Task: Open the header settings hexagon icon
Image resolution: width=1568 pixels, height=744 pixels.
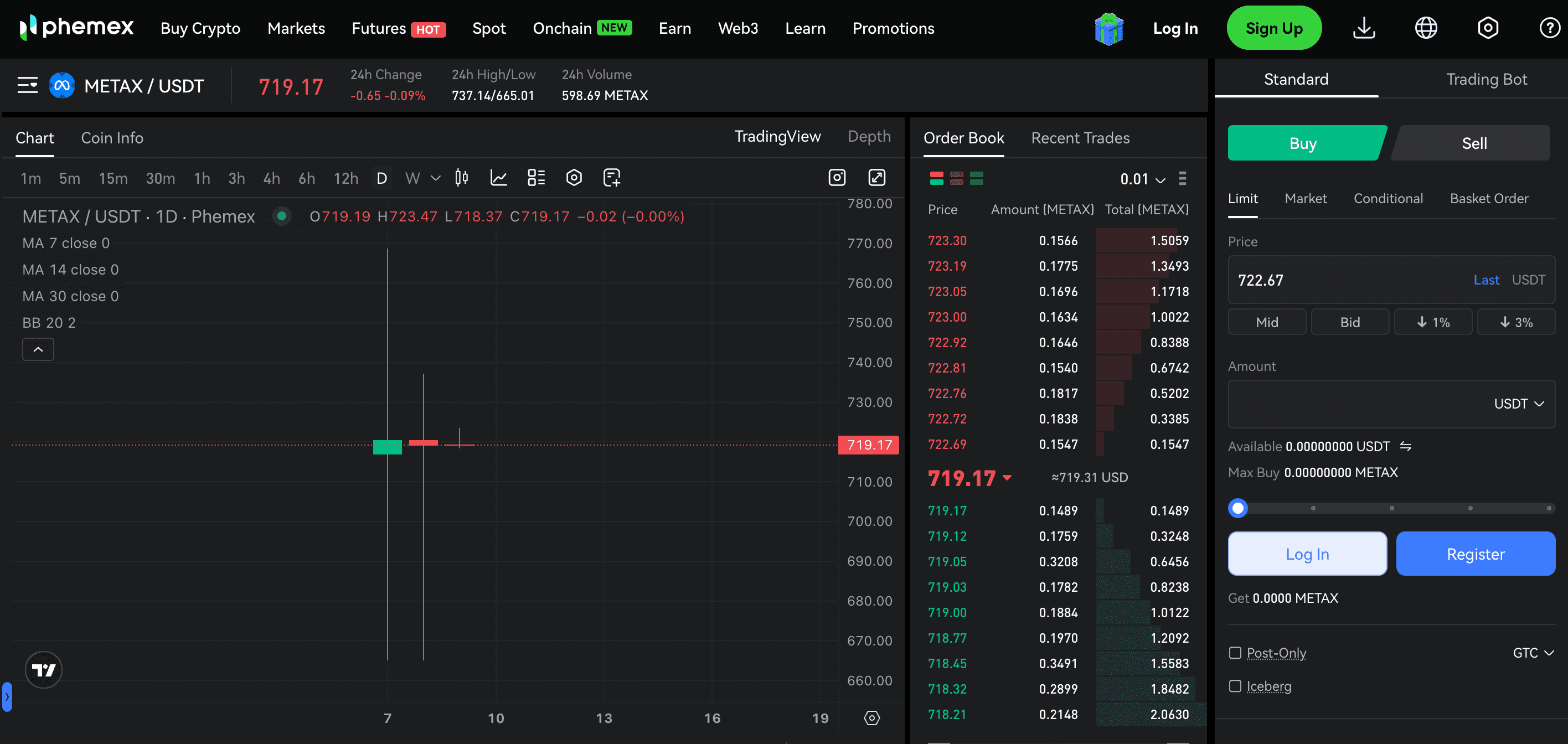Action: tap(1487, 28)
